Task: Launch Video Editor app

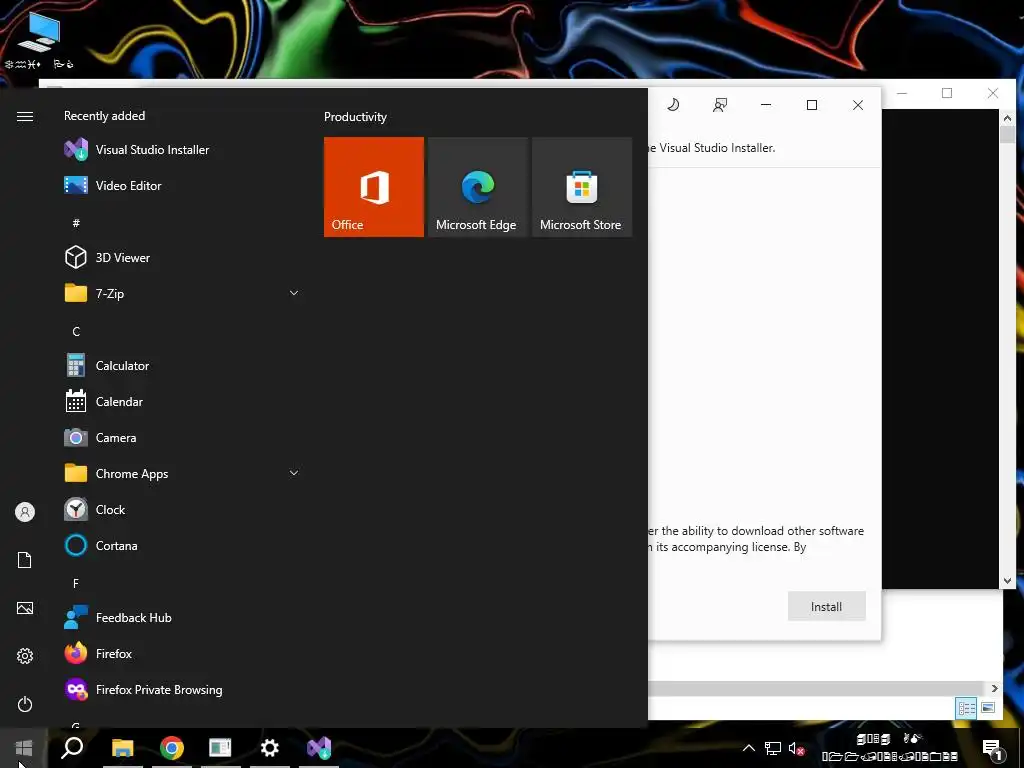Action: tap(182, 185)
